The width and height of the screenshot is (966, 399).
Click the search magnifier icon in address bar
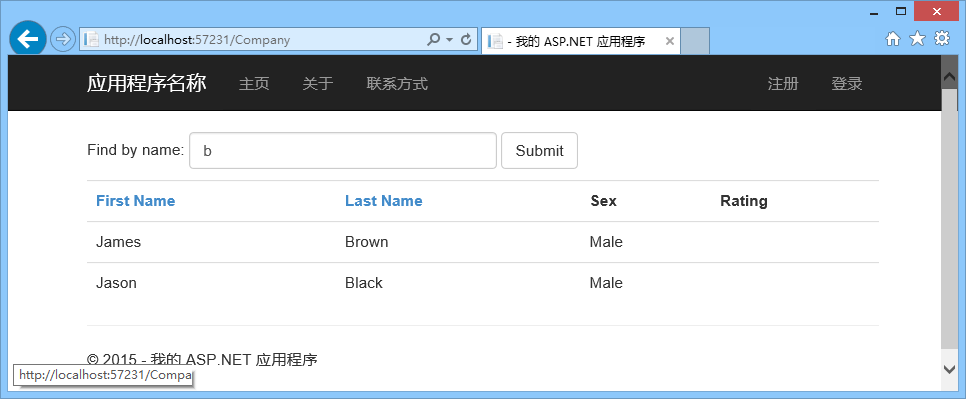click(434, 39)
